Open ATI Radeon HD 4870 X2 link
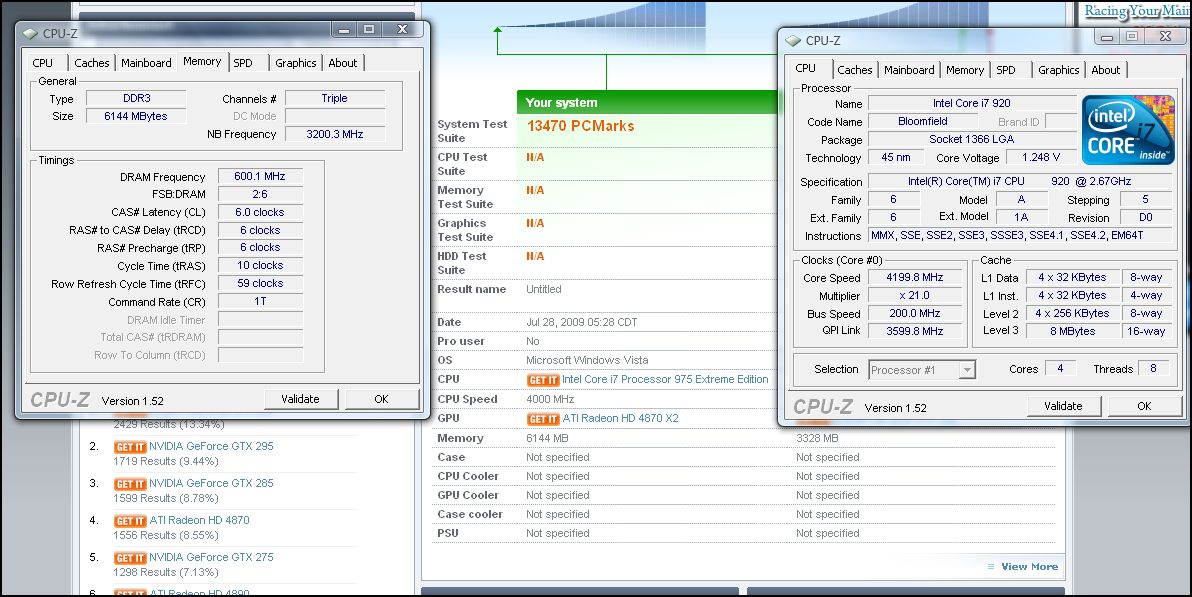 [620, 418]
